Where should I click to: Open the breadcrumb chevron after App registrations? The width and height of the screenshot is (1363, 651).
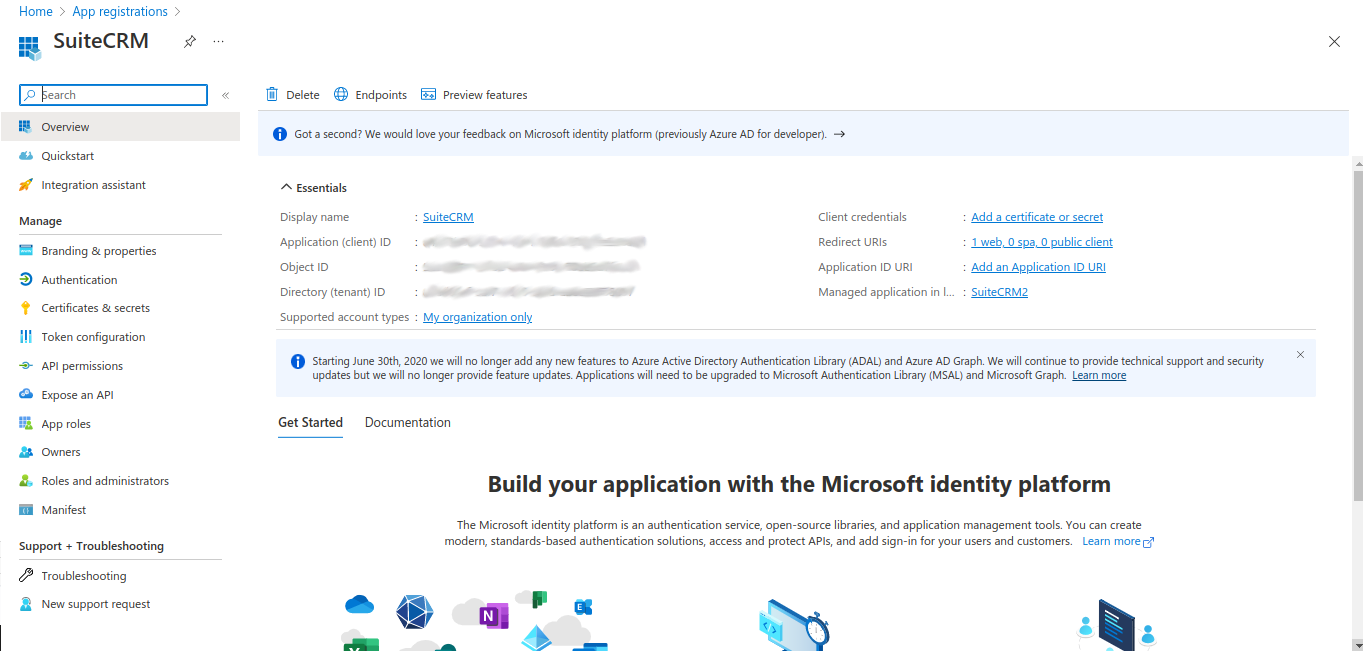click(x=177, y=11)
